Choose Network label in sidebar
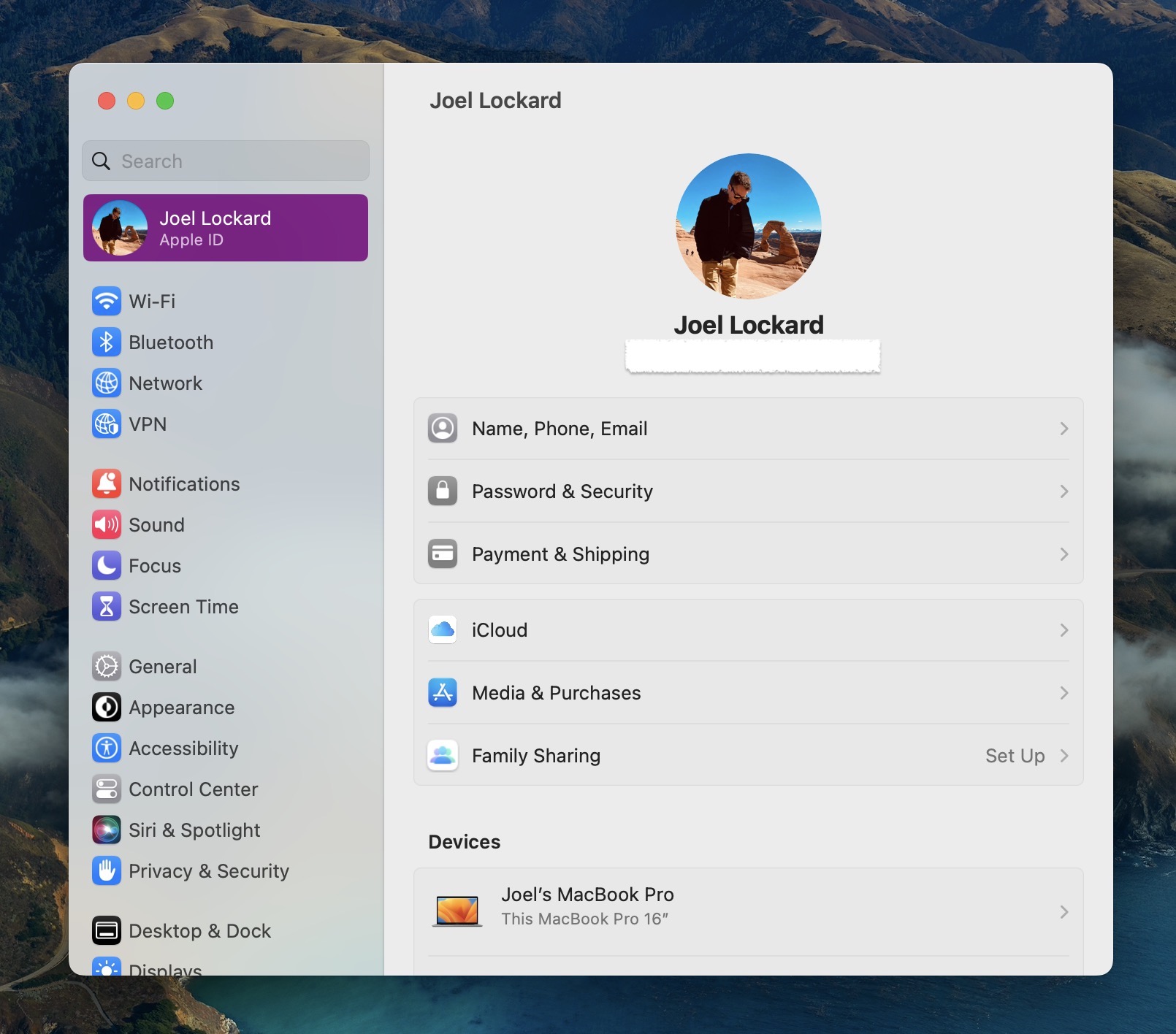Screen dimensions: 1176x1034 [x=165, y=383]
